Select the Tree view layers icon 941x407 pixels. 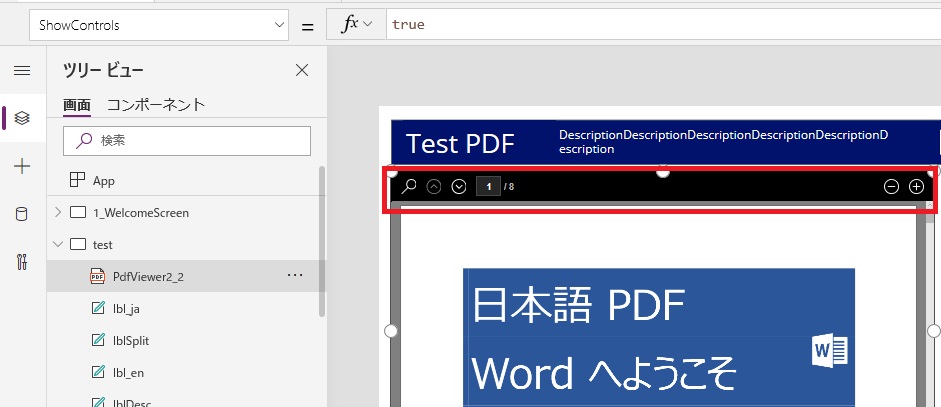coord(22,118)
